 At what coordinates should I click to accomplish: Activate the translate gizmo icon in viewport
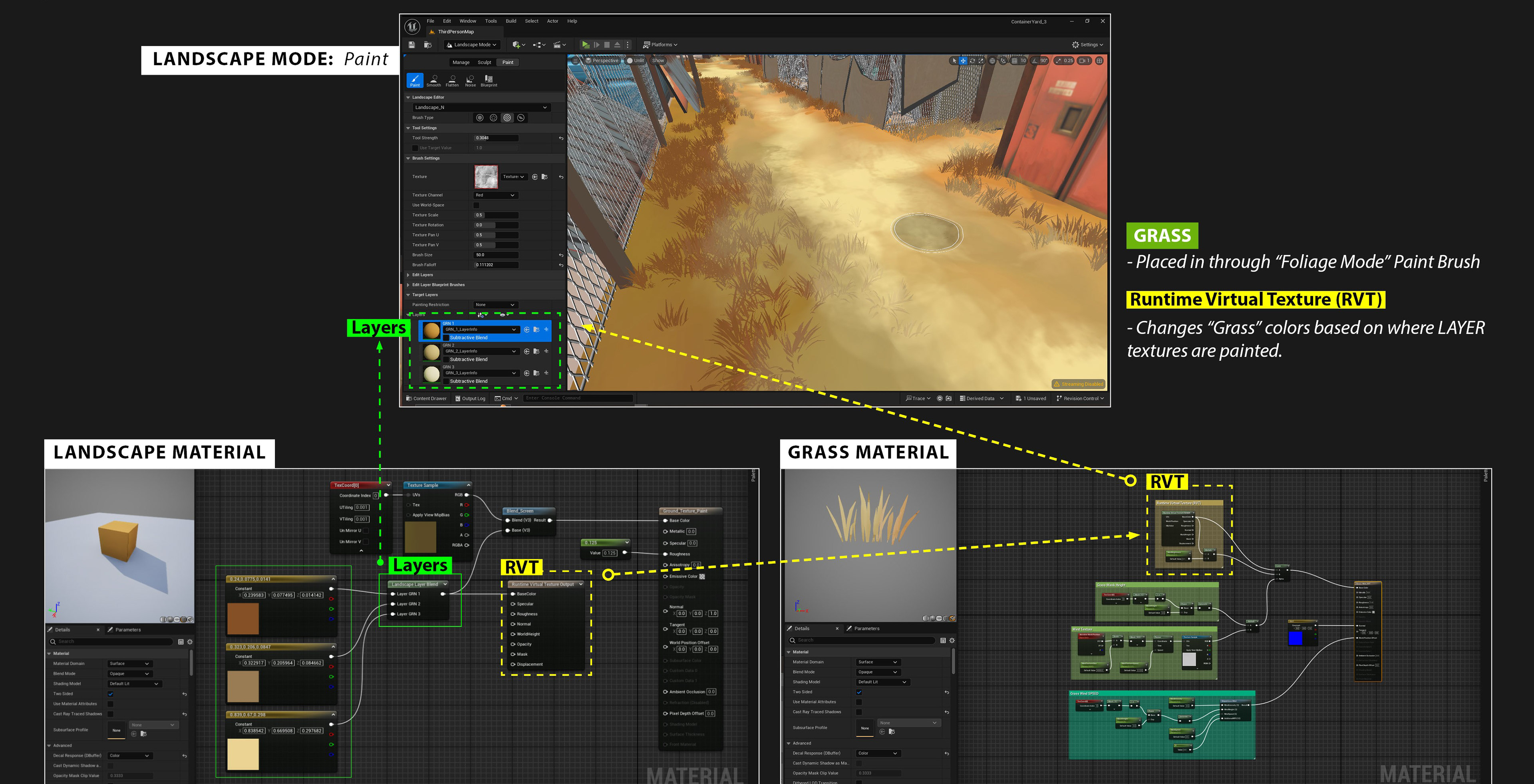(963, 61)
